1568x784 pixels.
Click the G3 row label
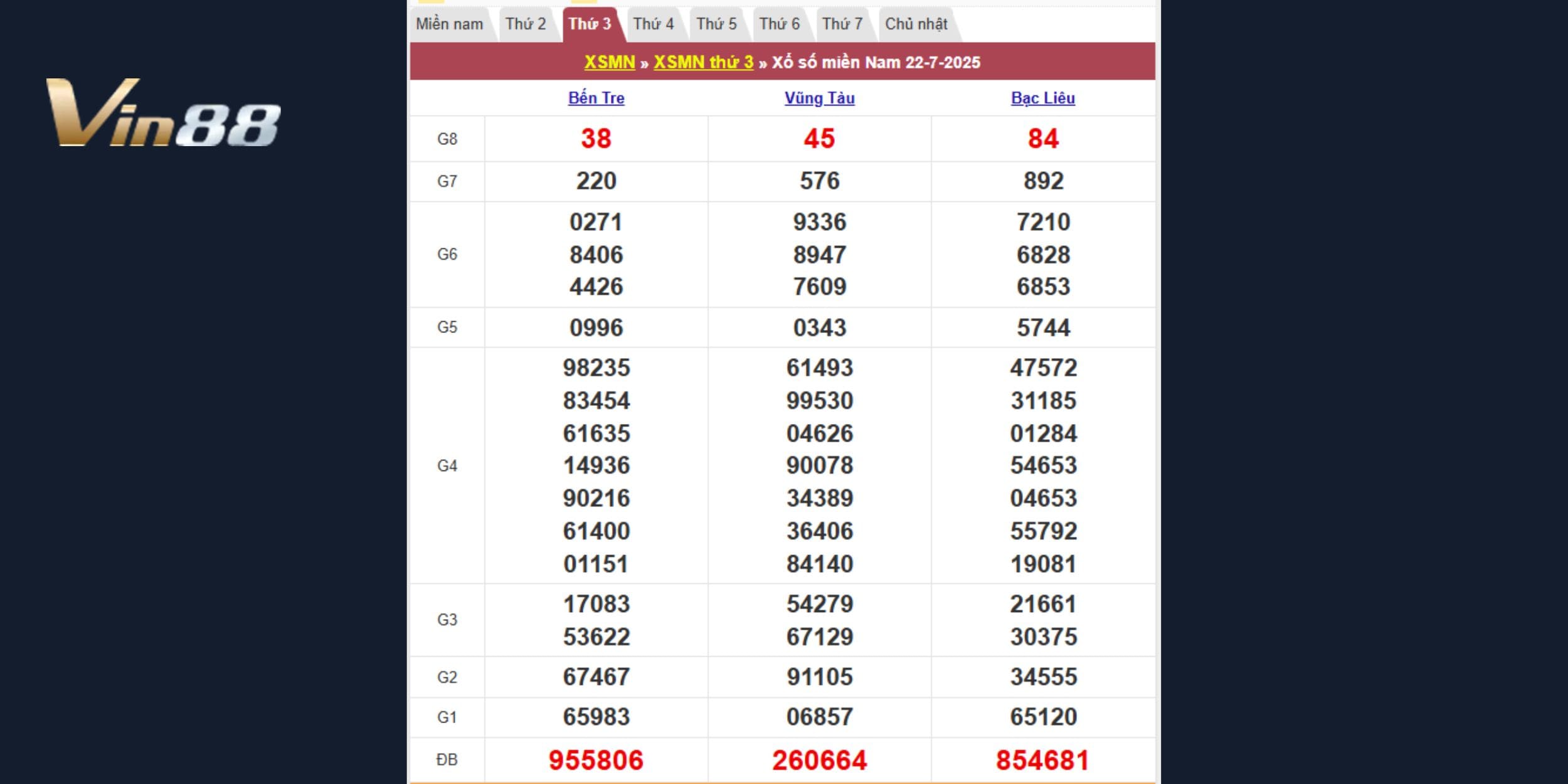447,620
